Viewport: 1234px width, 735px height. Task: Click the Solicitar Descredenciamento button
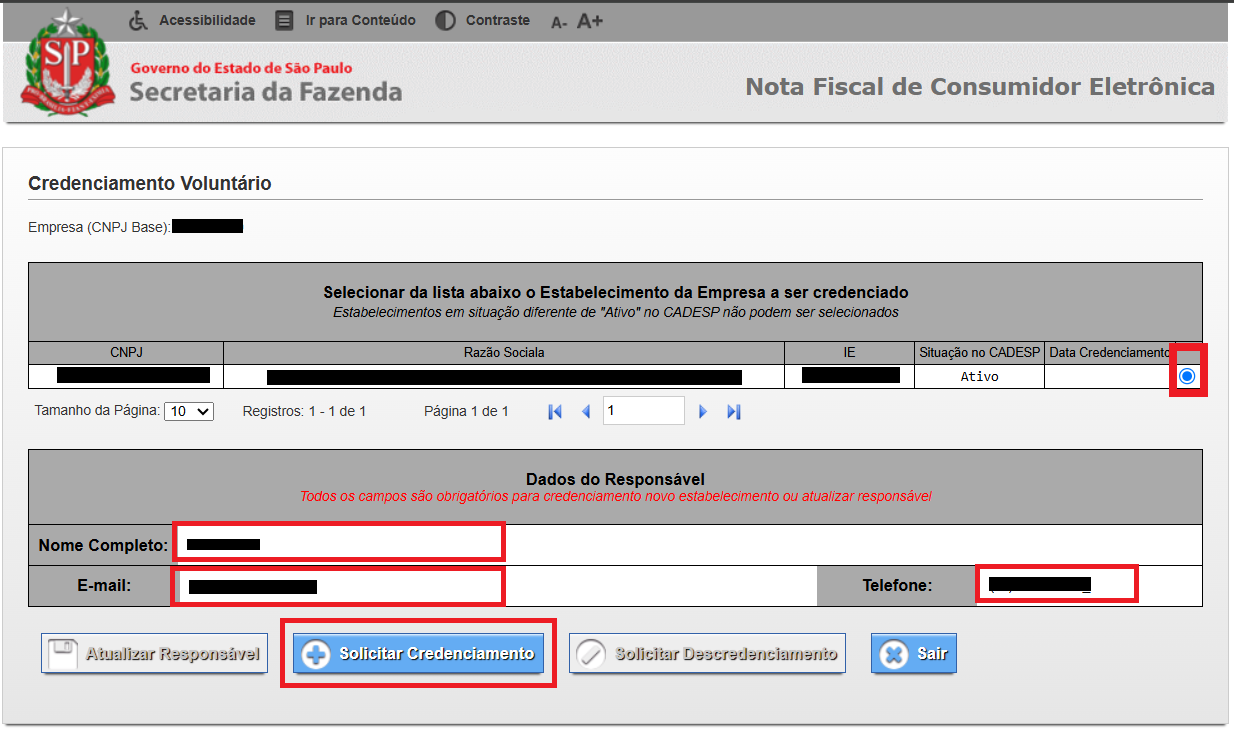tap(707, 654)
